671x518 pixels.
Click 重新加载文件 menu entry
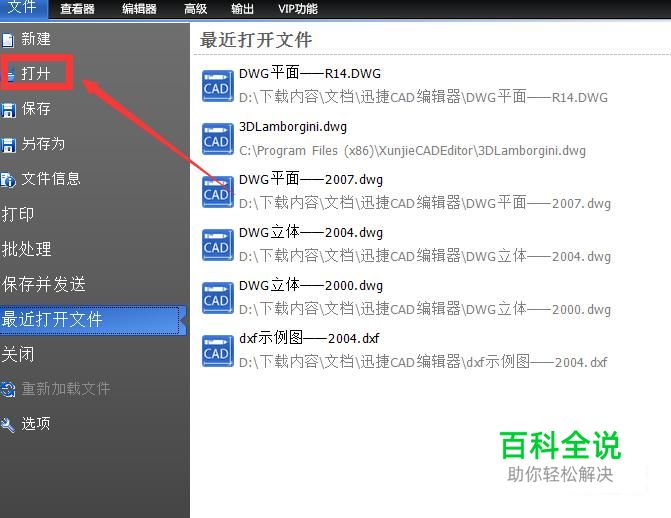tap(66, 389)
